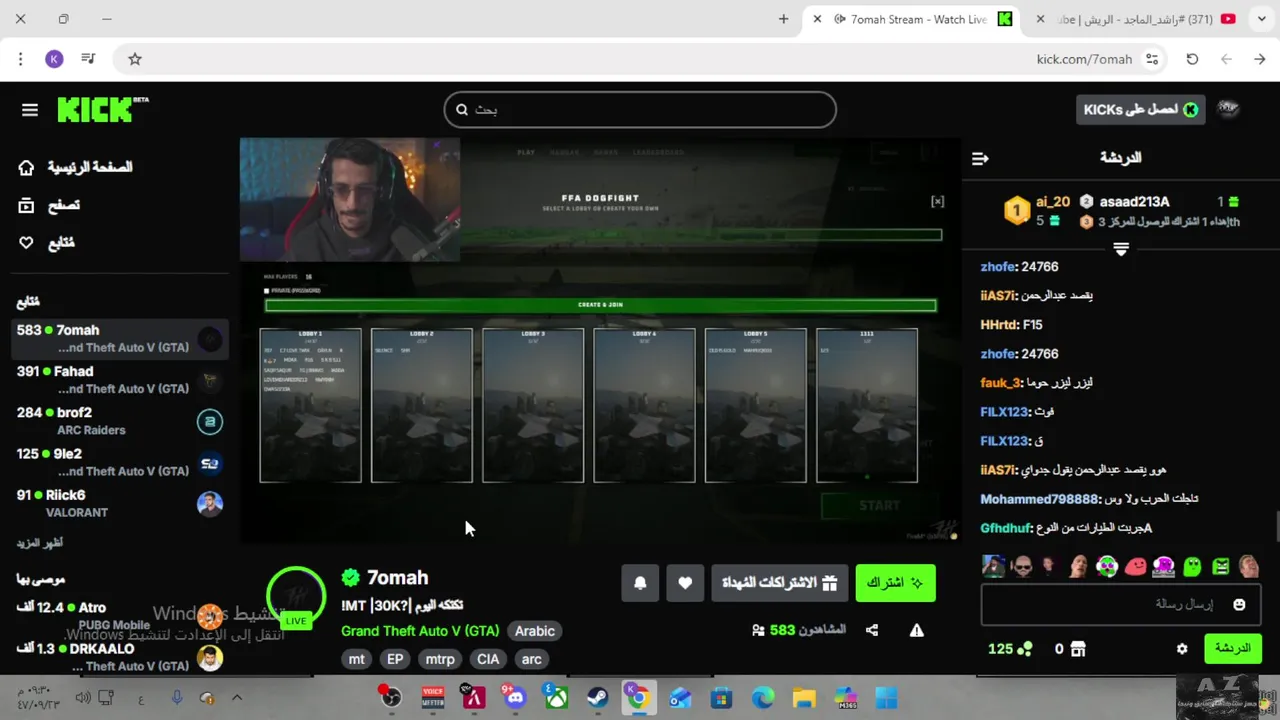Click the heart follow button
1280x720 pixels.
click(685, 583)
